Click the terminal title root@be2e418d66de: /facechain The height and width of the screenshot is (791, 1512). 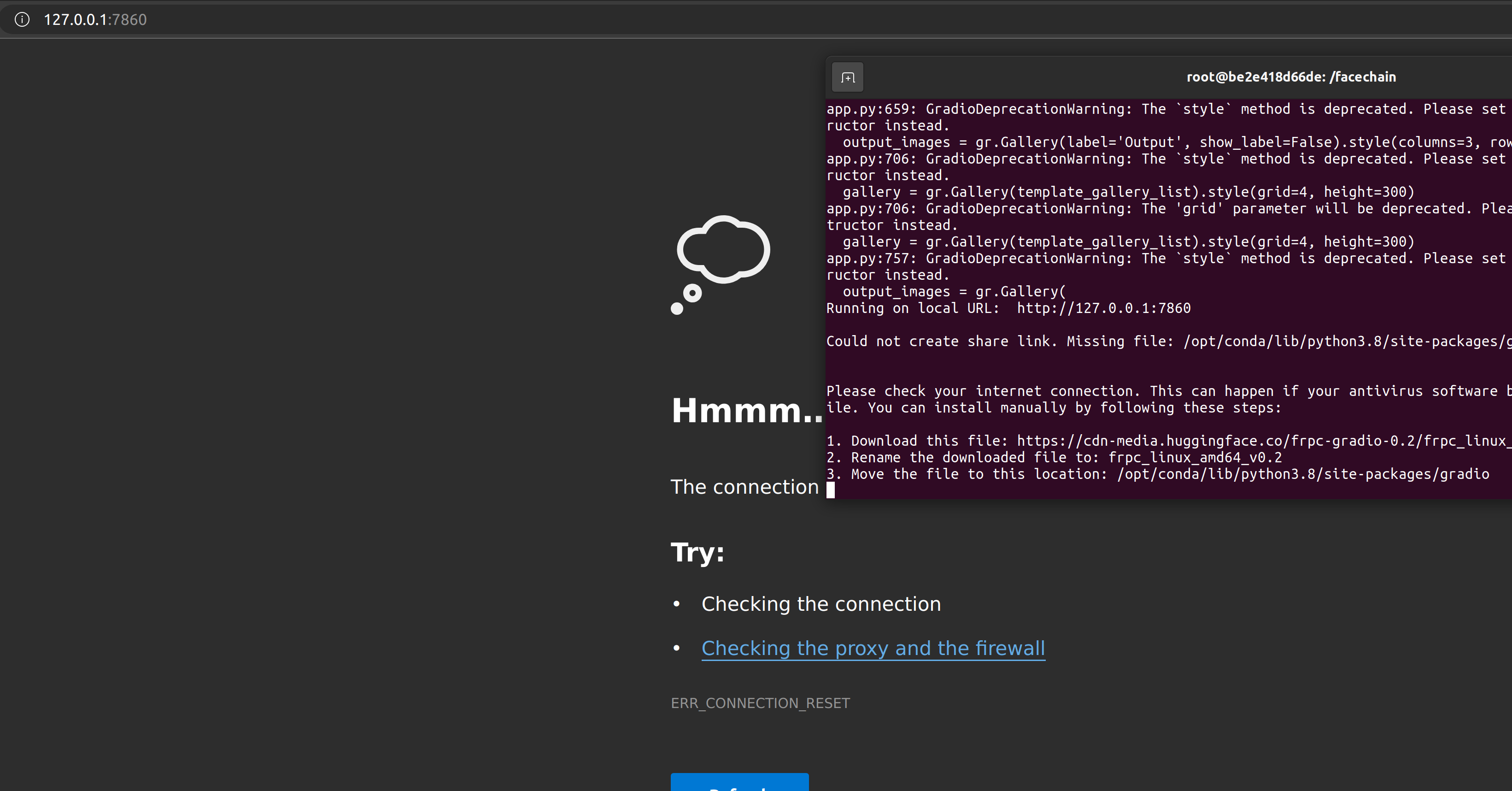(1291, 77)
